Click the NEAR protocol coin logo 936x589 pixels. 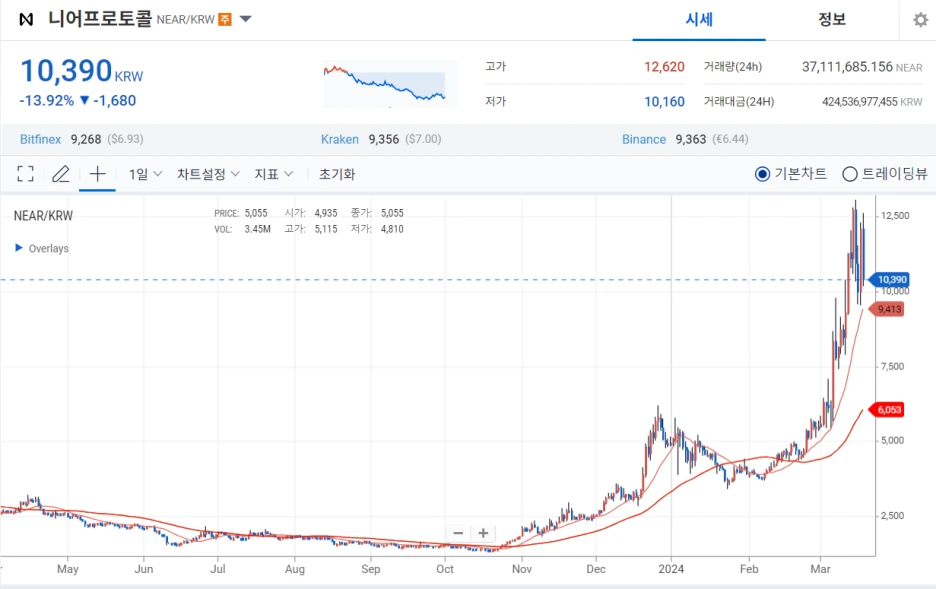click(x=26, y=20)
